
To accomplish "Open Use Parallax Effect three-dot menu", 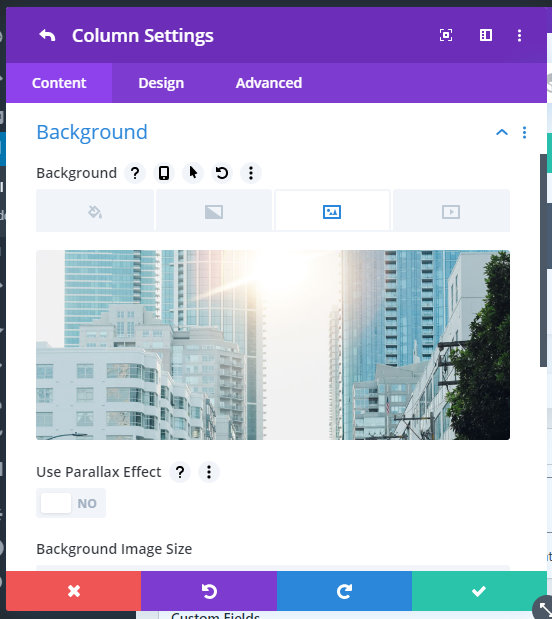I will 209,472.
